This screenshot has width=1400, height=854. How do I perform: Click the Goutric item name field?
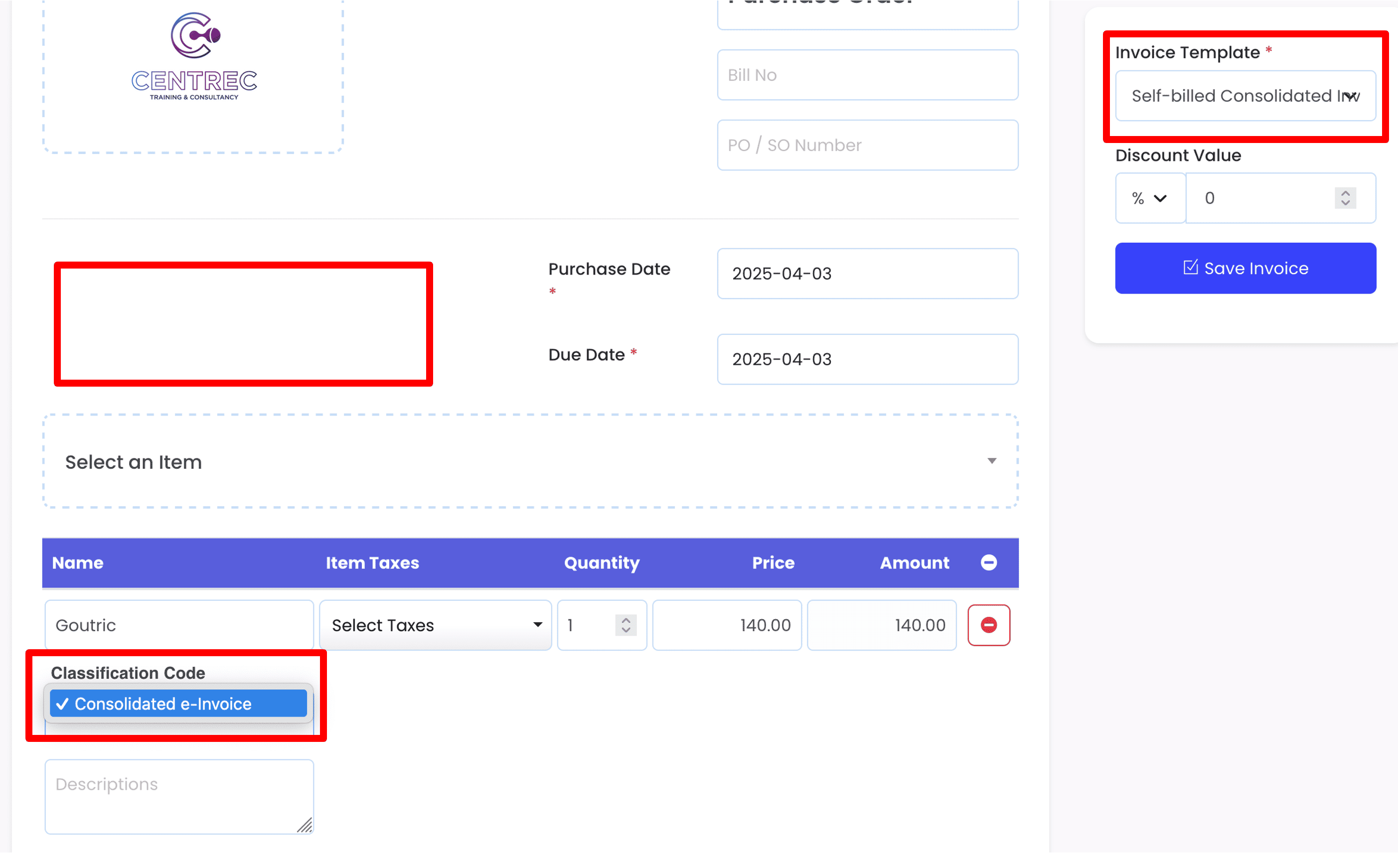point(179,625)
